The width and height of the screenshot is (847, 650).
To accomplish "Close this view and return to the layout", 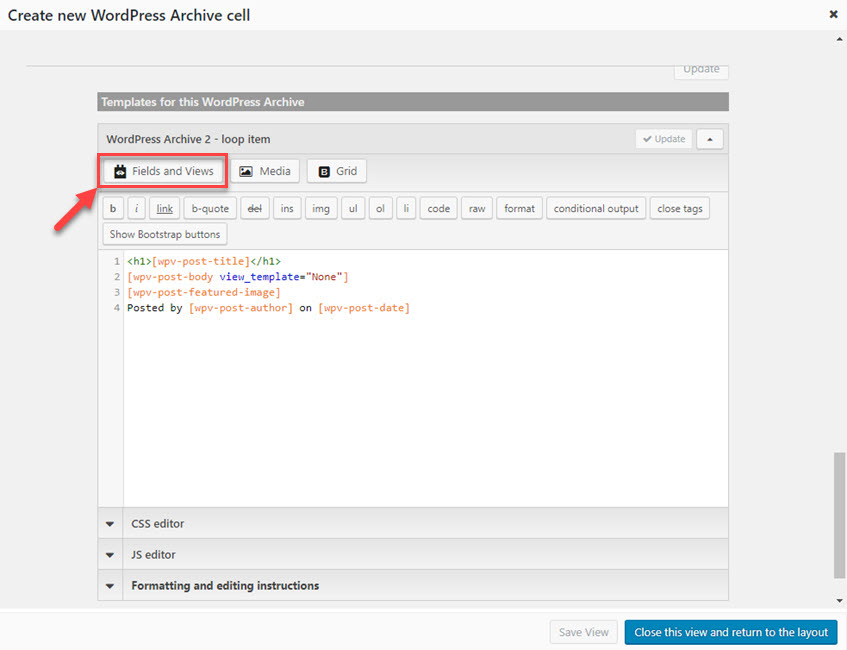I will pyautogui.click(x=731, y=632).
